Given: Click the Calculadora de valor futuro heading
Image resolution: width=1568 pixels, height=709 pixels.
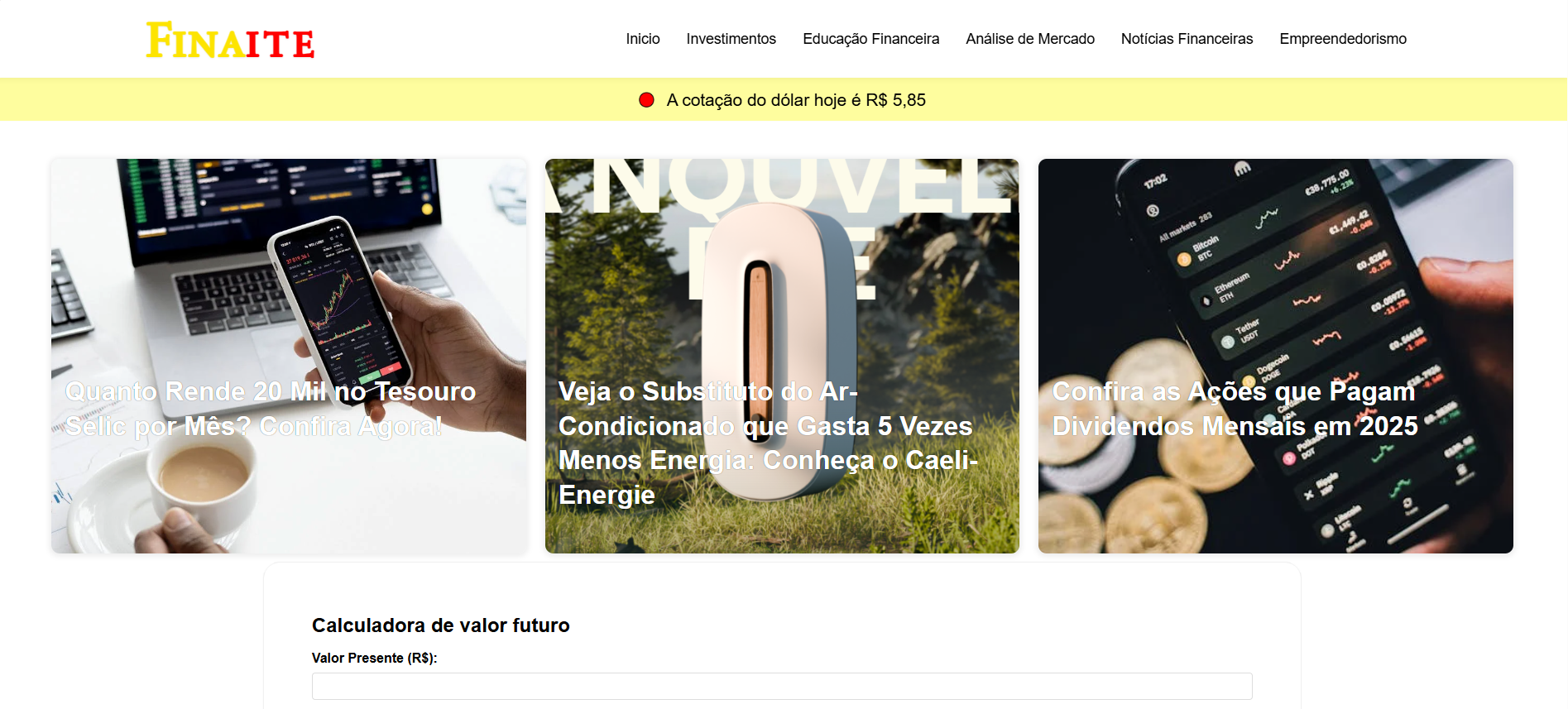Looking at the screenshot, I should [x=440, y=625].
